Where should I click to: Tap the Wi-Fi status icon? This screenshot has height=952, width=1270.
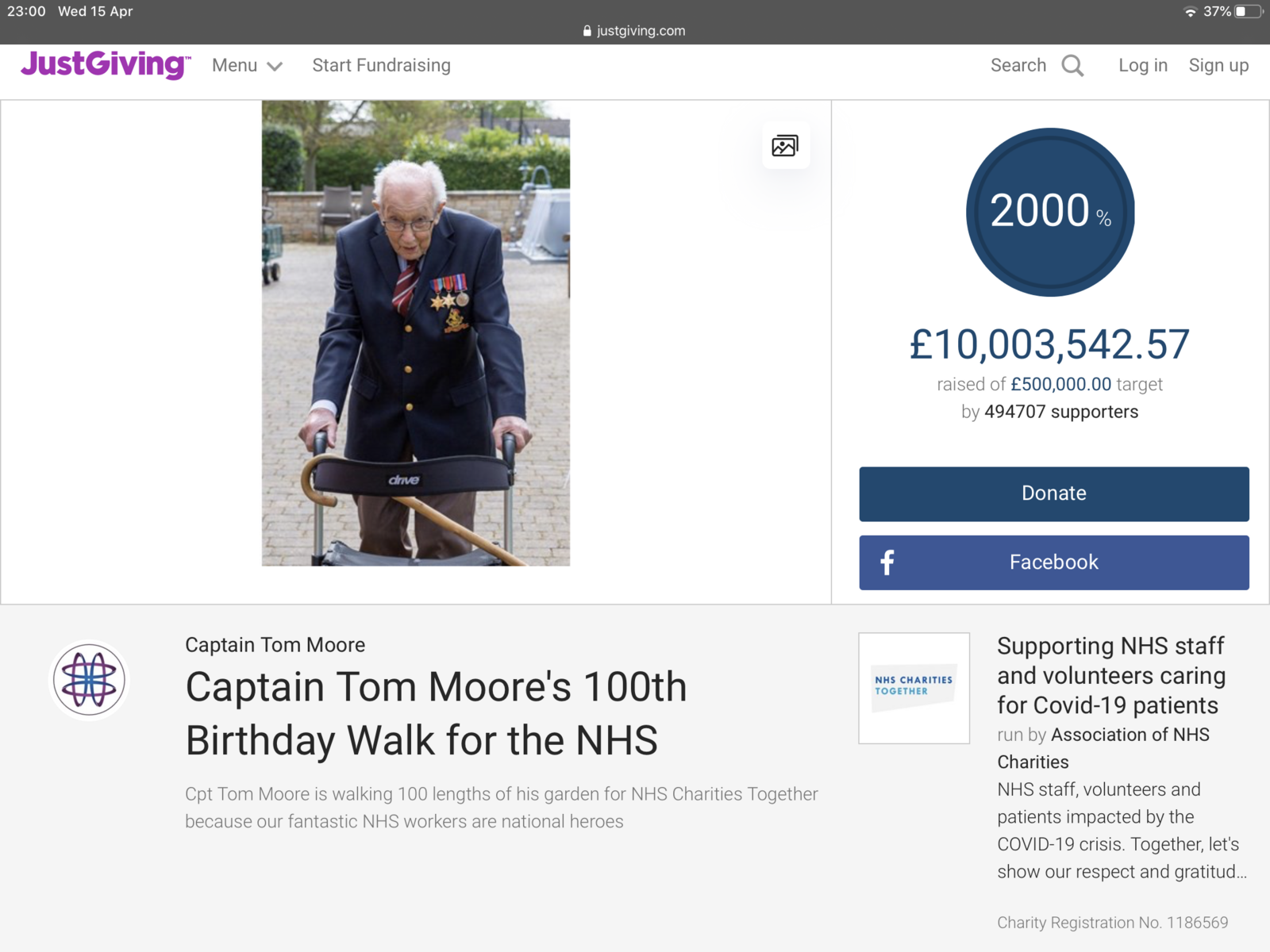coord(1190,12)
